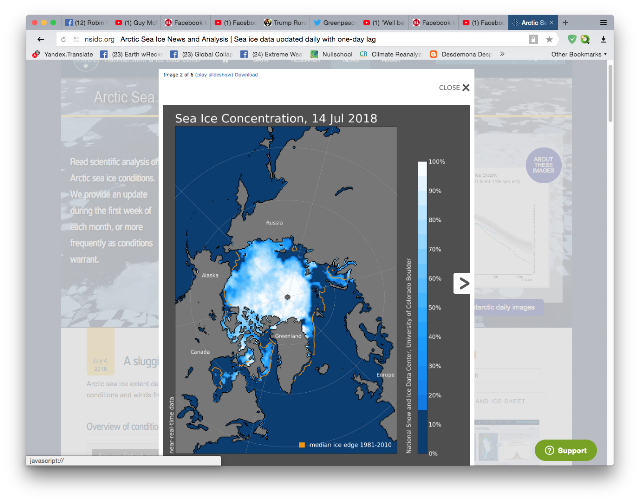Expand the Other Bookmarks dropdown
The image size is (640, 503).
point(579,54)
